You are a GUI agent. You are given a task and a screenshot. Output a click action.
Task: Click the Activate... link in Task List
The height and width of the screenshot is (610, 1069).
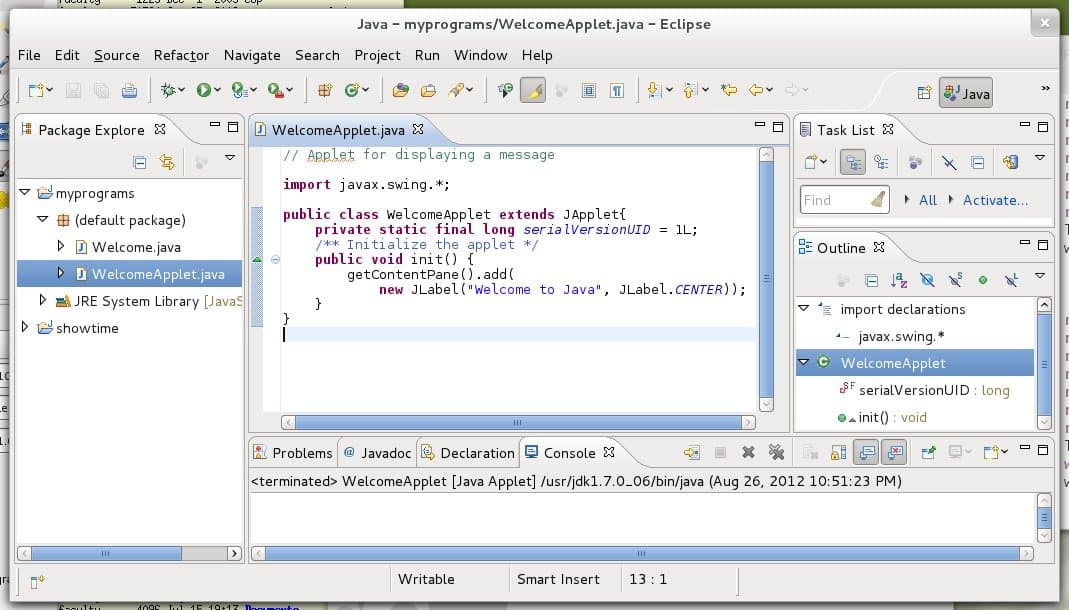994,200
